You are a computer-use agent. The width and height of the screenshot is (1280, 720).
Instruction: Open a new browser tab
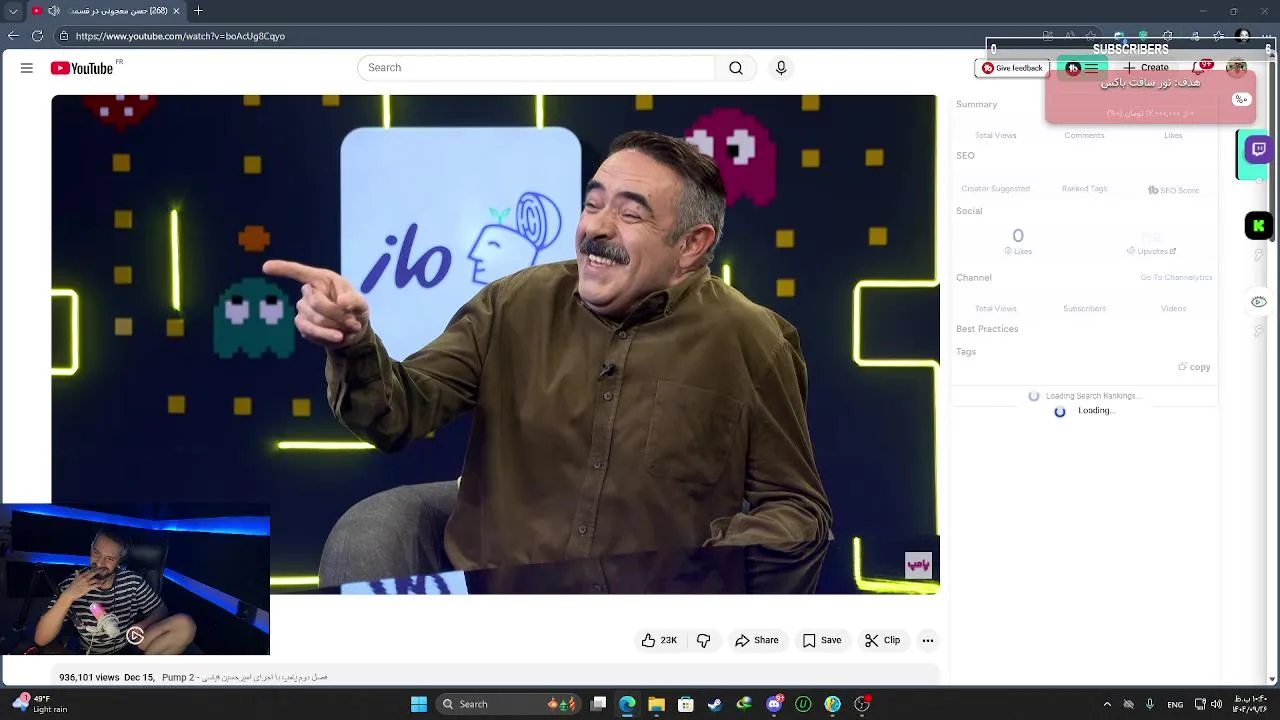pyautogui.click(x=198, y=11)
